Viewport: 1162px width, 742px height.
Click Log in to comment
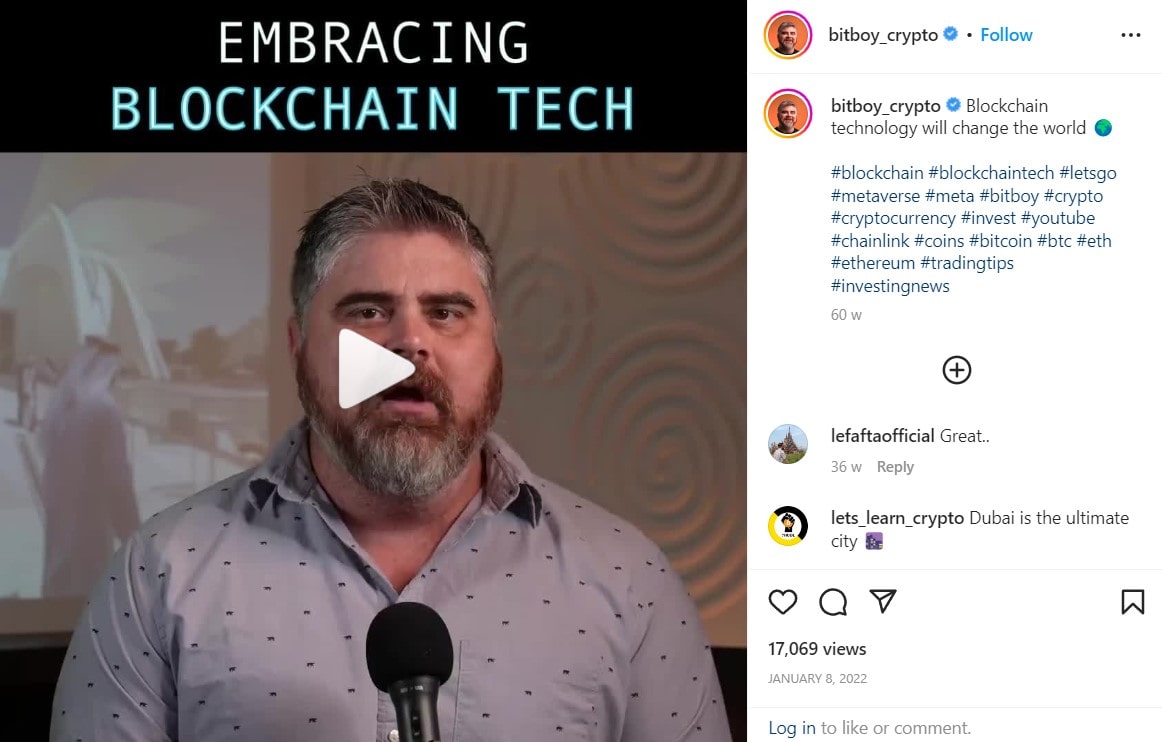pyautogui.click(x=791, y=728)
